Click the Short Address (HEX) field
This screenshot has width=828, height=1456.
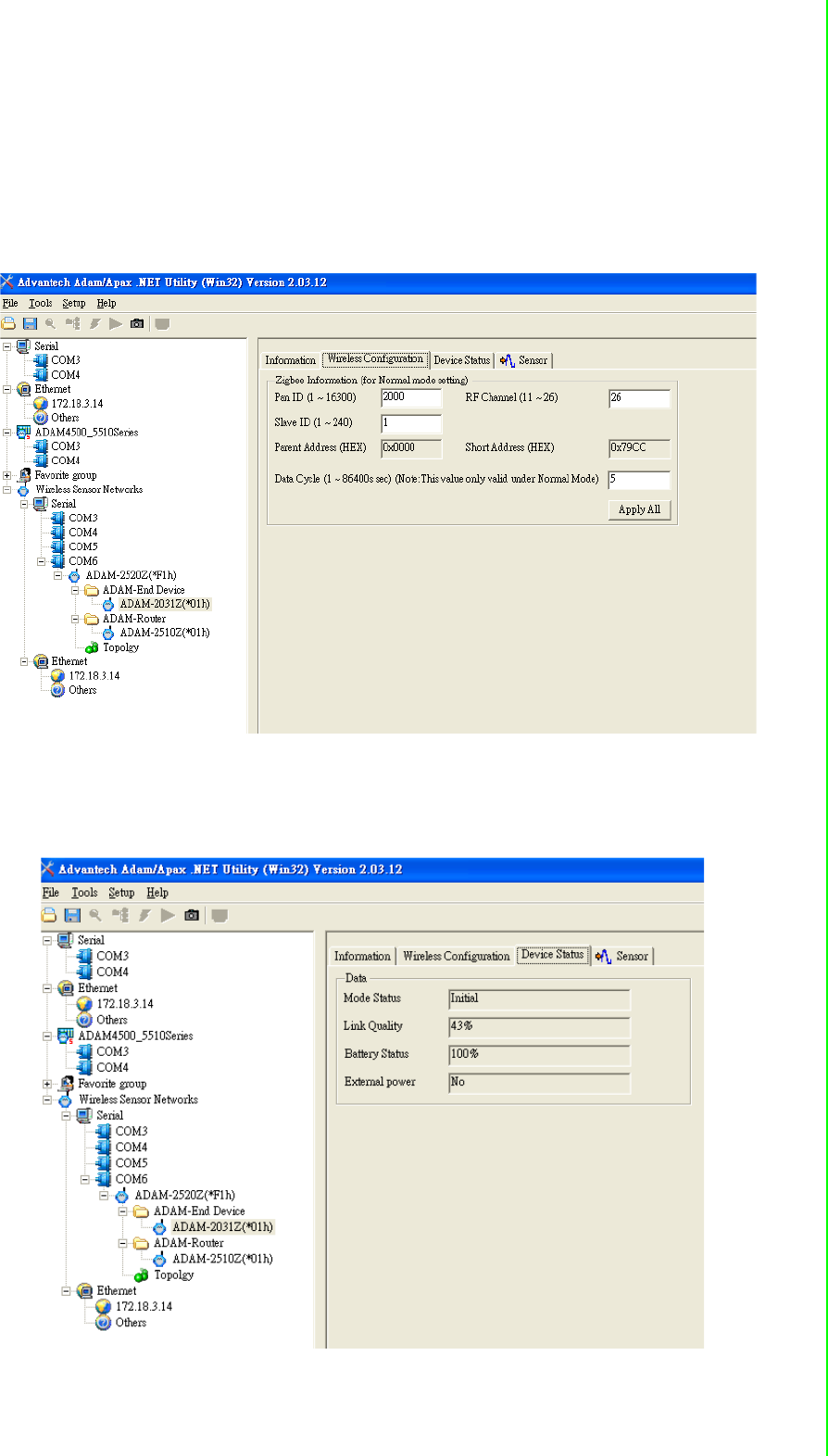pos(639,448)
